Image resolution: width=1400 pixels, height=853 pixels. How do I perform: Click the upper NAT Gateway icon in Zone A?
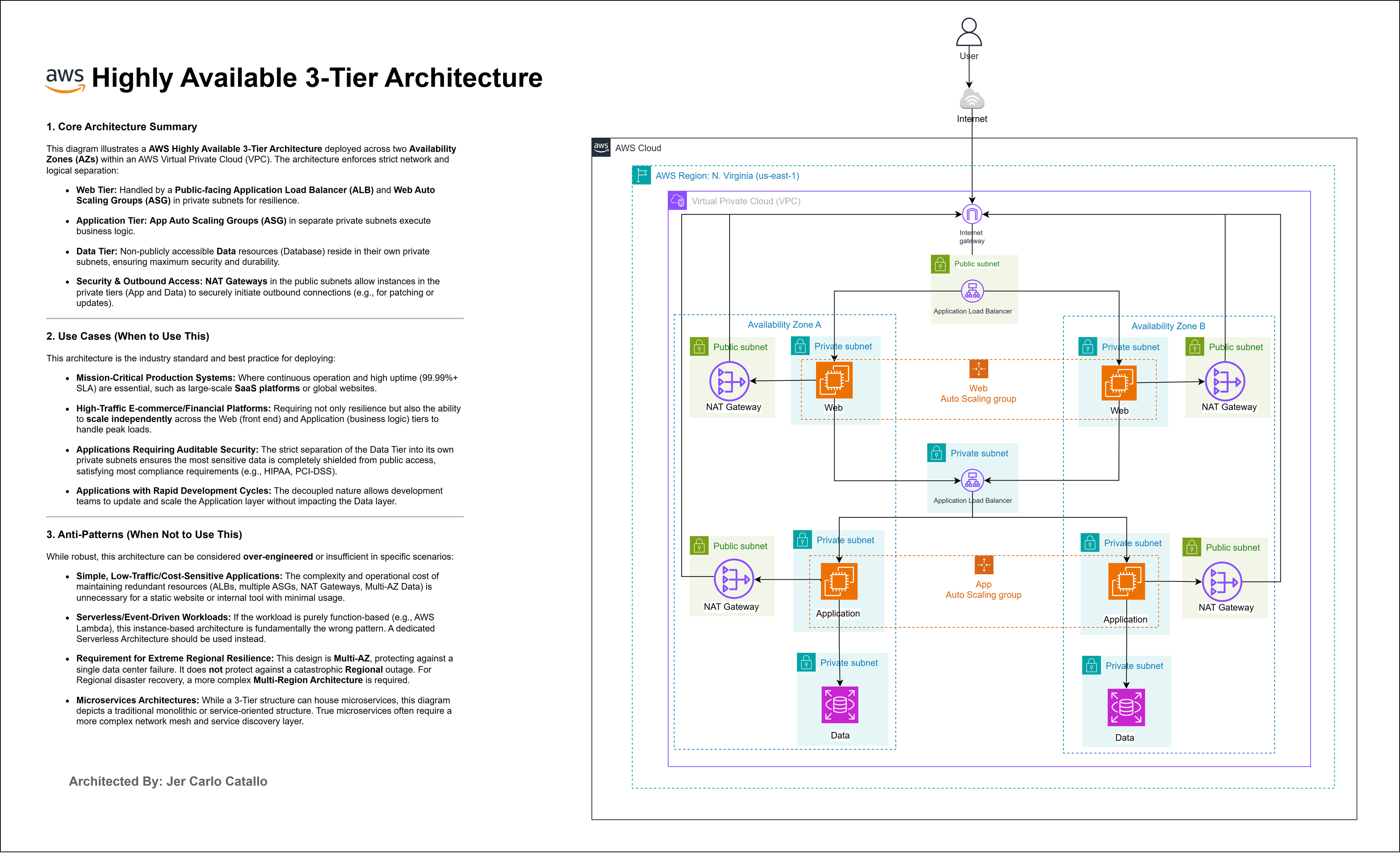click(x=730, y=381)
